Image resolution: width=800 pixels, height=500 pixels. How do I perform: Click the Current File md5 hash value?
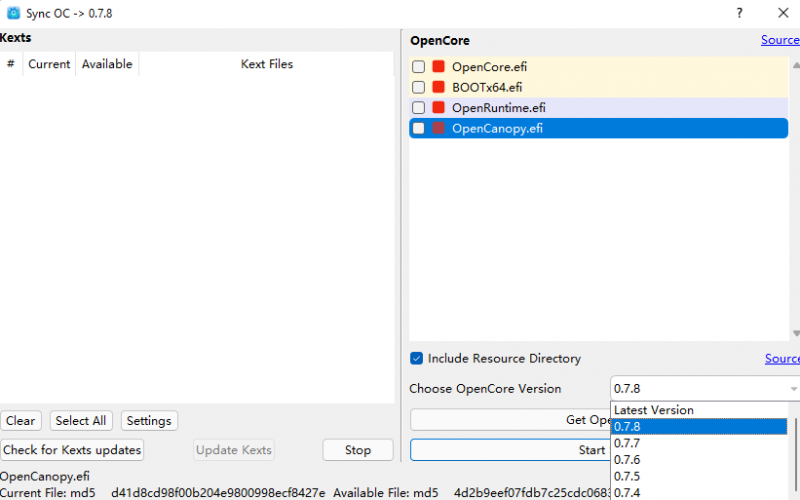218,493
